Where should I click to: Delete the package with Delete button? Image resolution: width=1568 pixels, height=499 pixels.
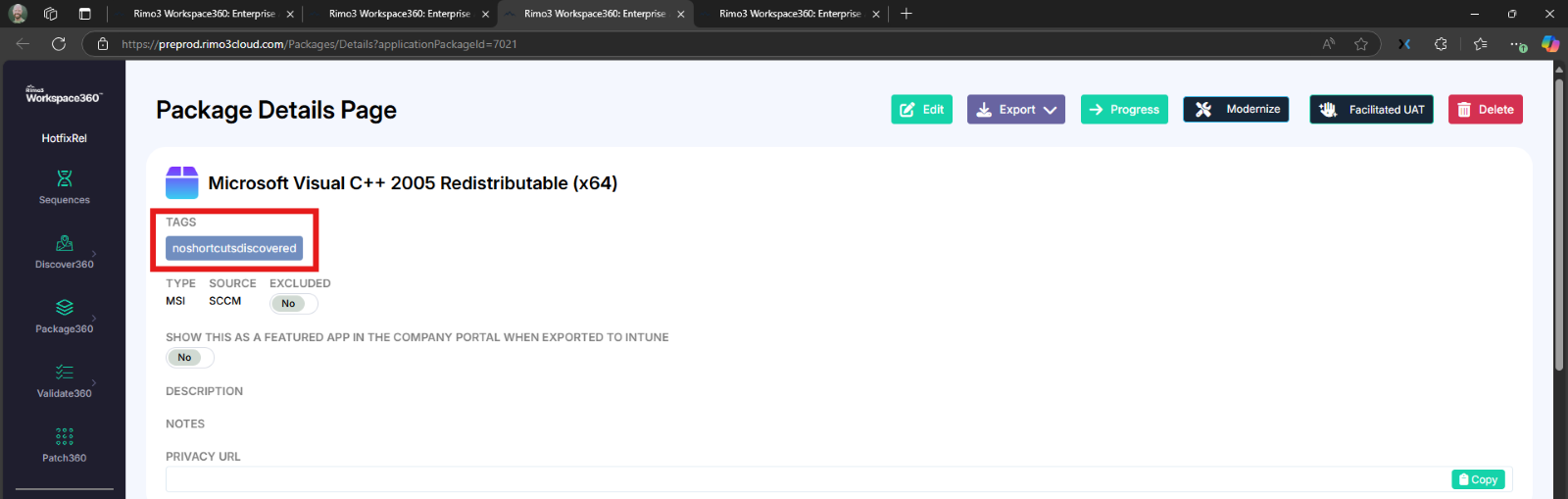pyautogui.click(x=1485, y=110)
